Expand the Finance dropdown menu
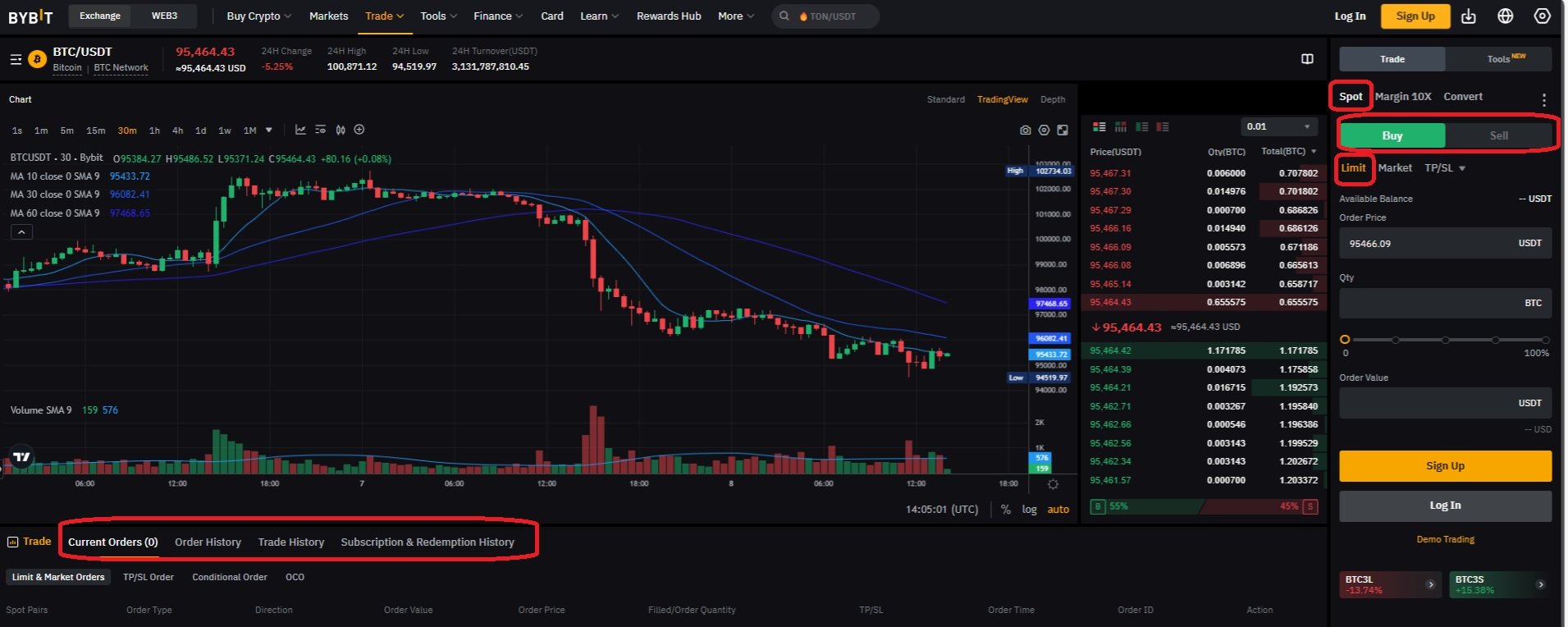This screenshot has width=1568, height=627. click(x=498, y=16)
